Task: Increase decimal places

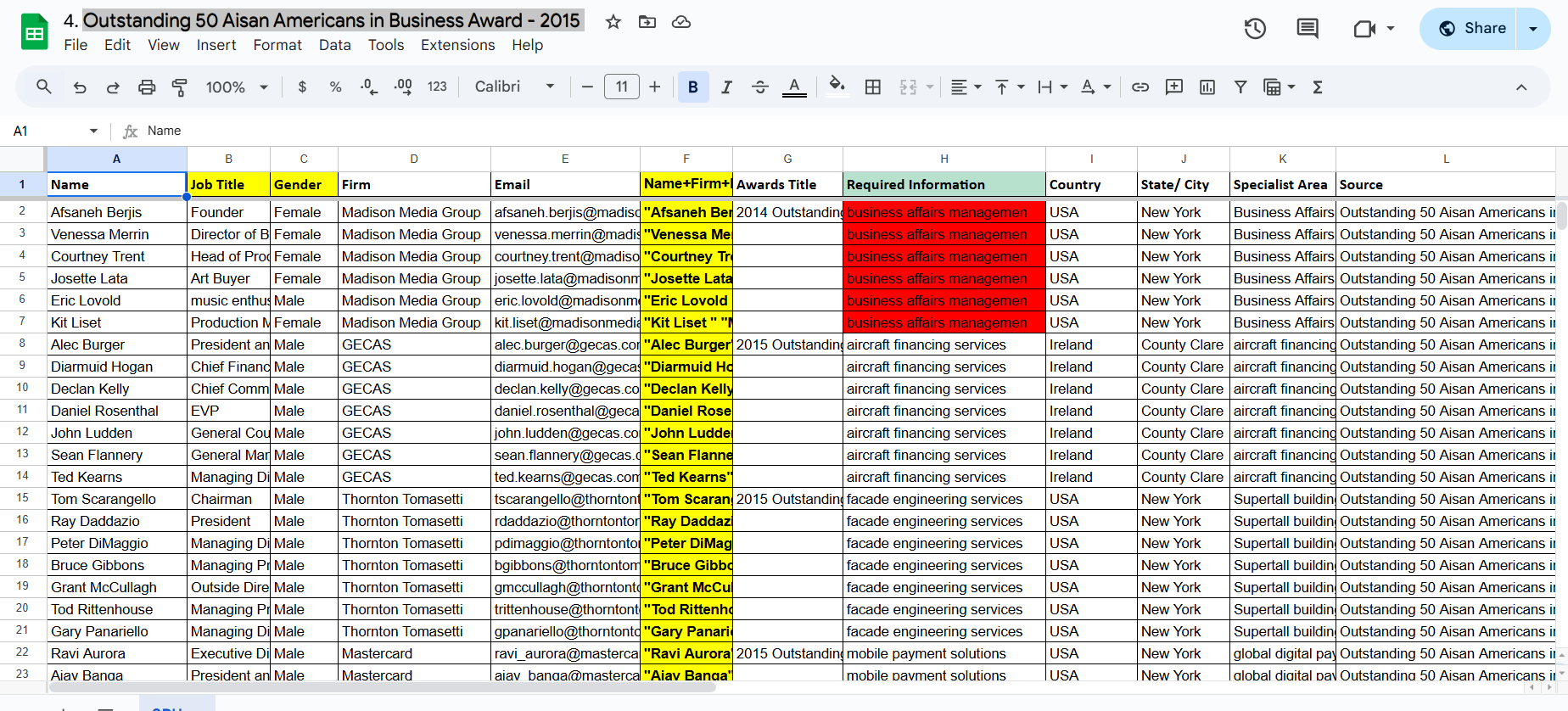Action: (x=403, y=87)
